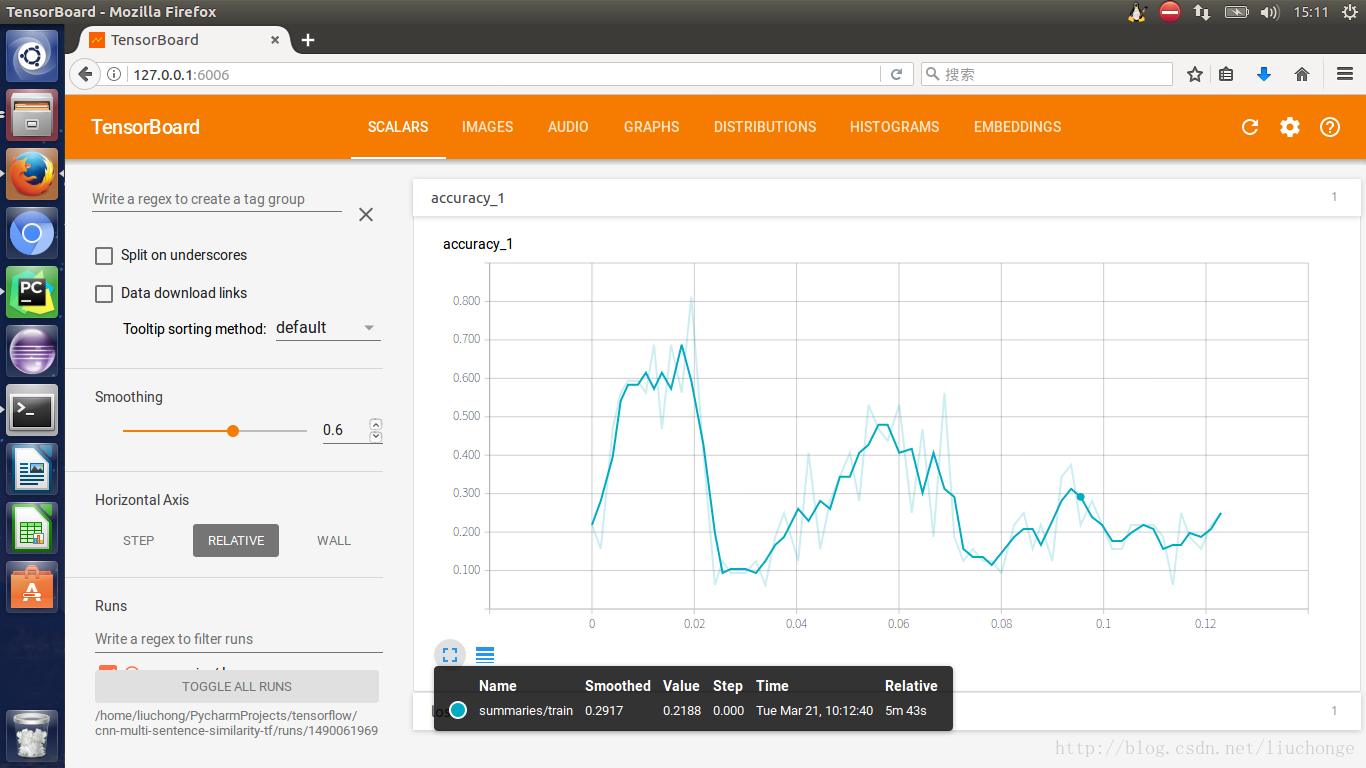This screenshot has height=768, width=1366.
Task: Click the Smoothing slider handle
Action: (233, 431)
